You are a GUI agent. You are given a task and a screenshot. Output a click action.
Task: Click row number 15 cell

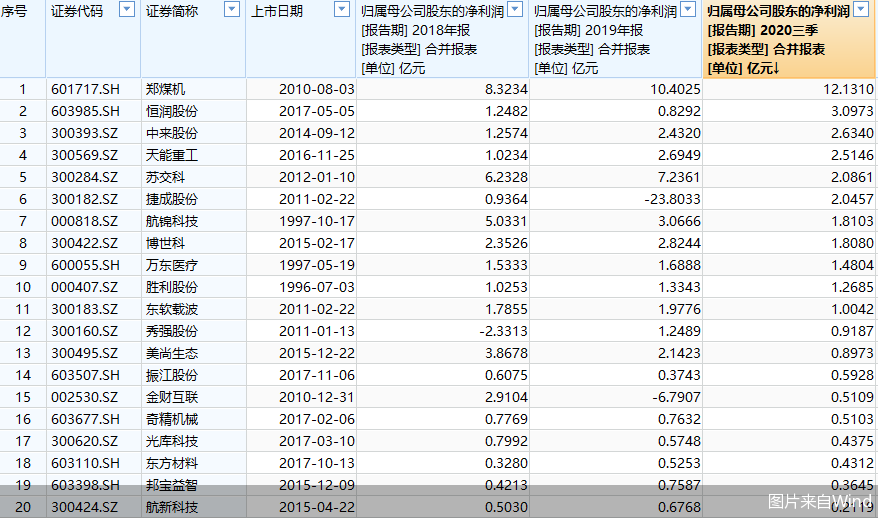[x=23, y=397]
